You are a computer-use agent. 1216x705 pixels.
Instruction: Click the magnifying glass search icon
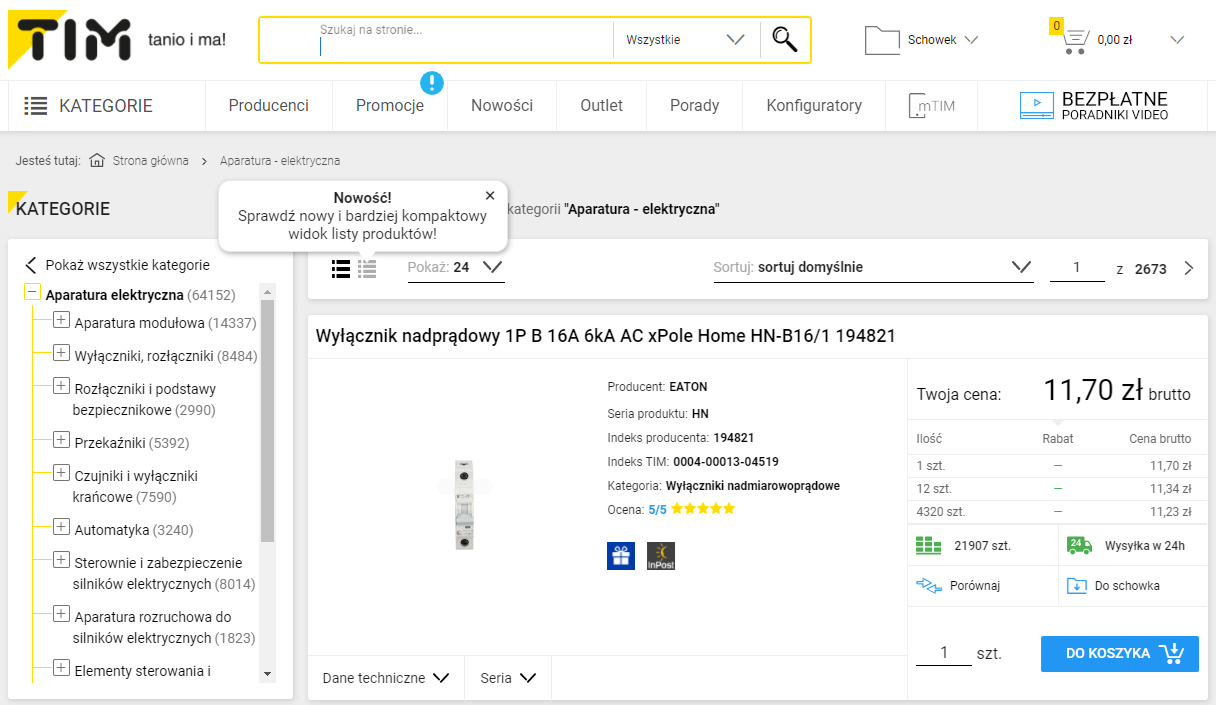click(x=785, y=40)
